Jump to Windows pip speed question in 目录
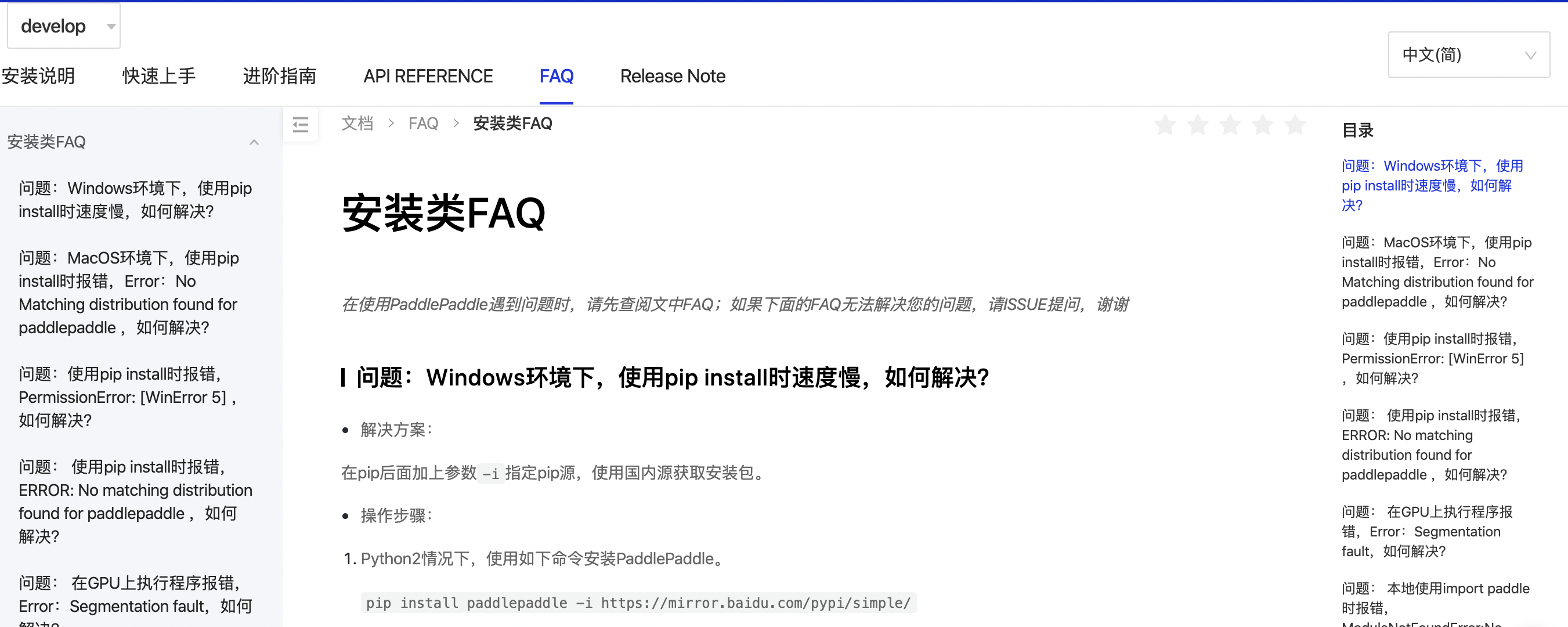Screen dimensions: 1568x627 (1426, 185)
